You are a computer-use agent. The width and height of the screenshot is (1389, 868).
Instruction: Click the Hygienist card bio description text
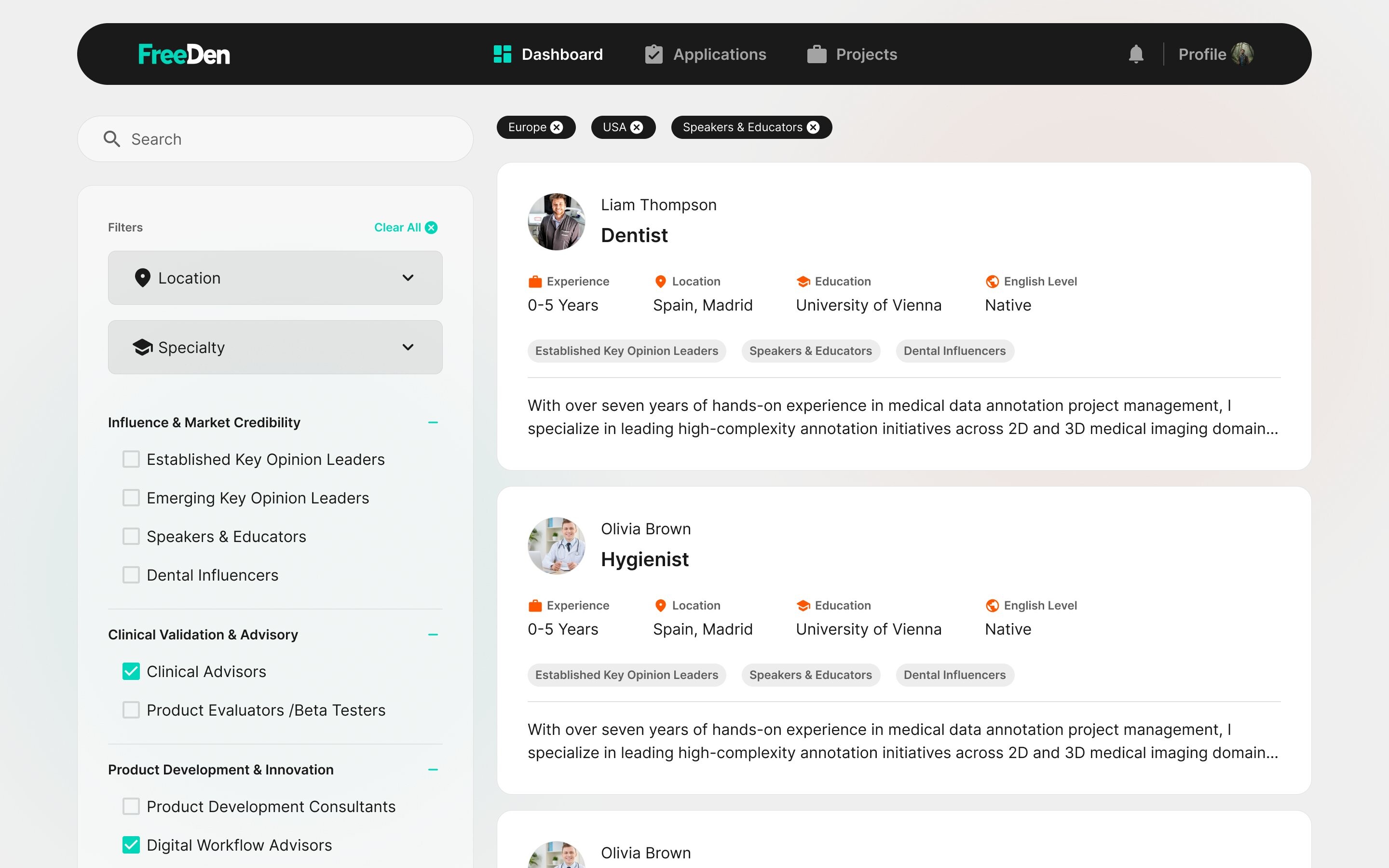tap(903, 741)
